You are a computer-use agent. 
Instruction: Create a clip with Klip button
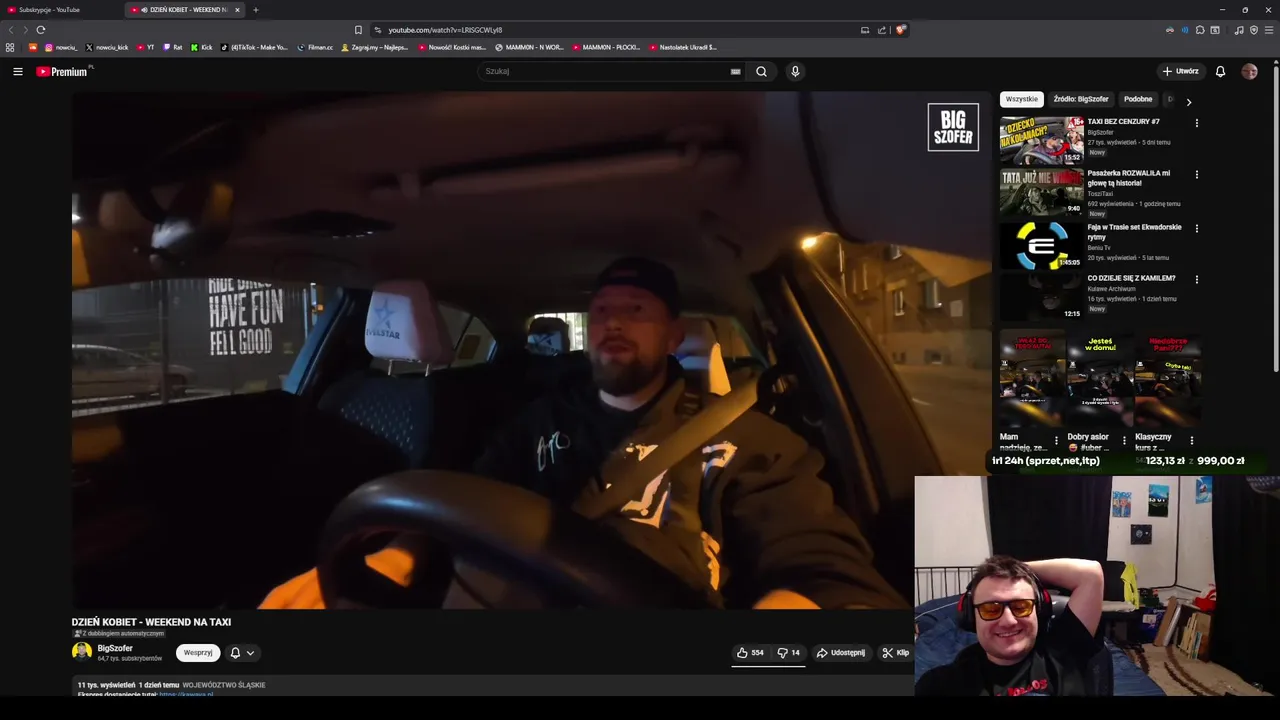(895, 653)
